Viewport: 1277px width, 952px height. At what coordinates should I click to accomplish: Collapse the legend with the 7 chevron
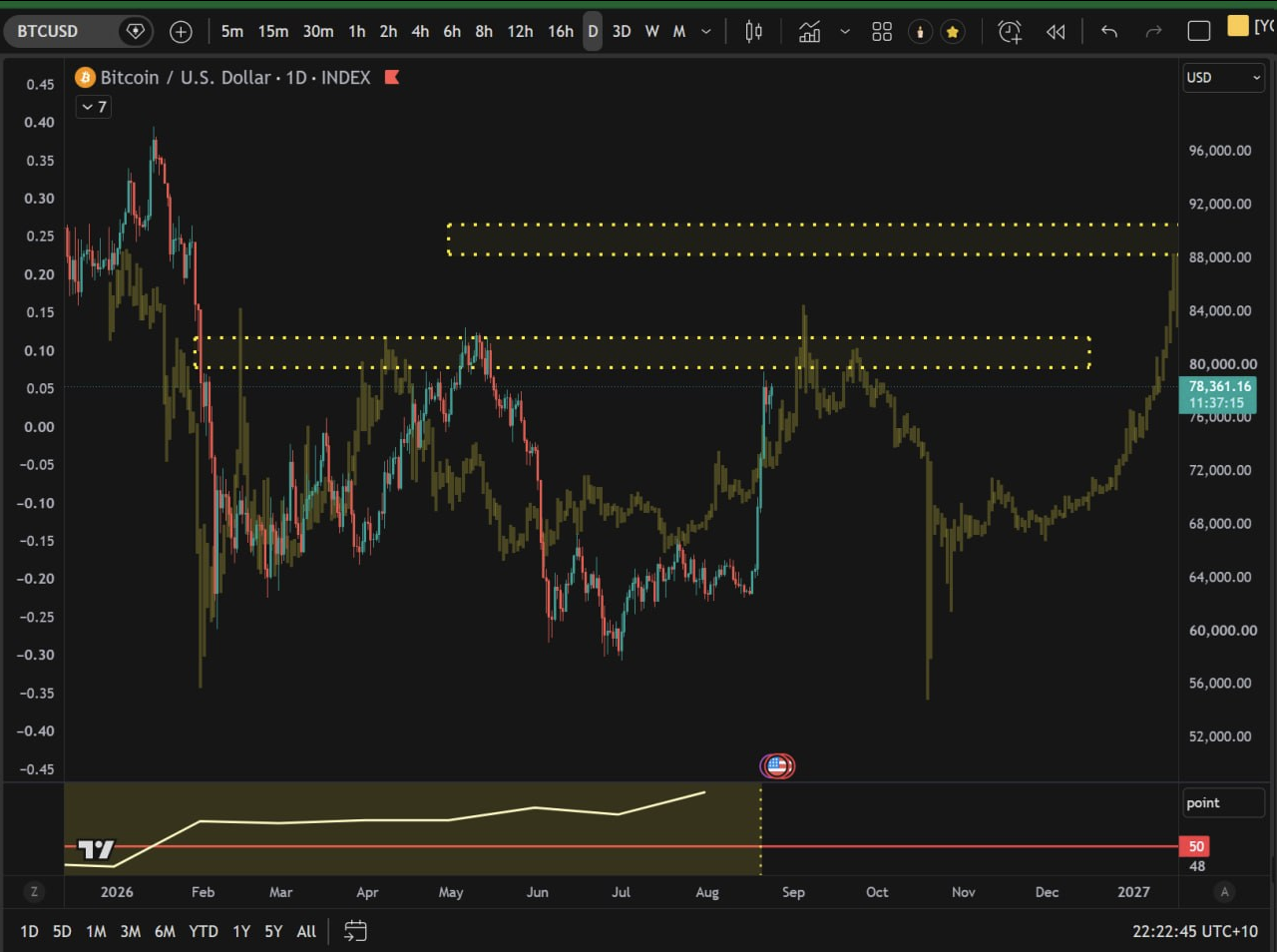click(94, 107)
